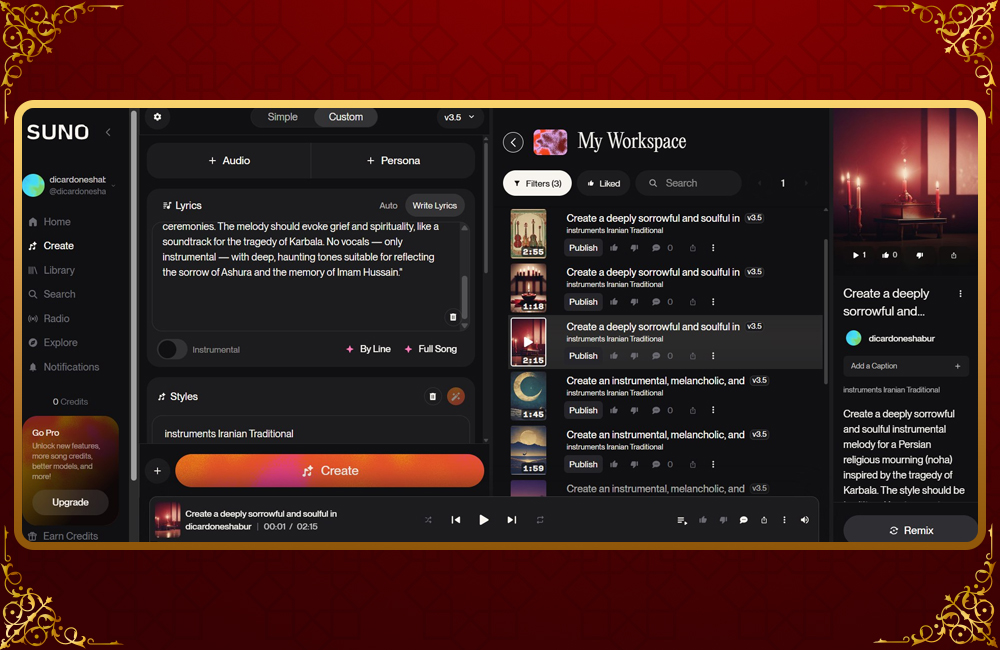The height and width of the screenshot is (650, 1000).
Task: Click volume speaker icon in player bar
Action: [x=805, y=520]
